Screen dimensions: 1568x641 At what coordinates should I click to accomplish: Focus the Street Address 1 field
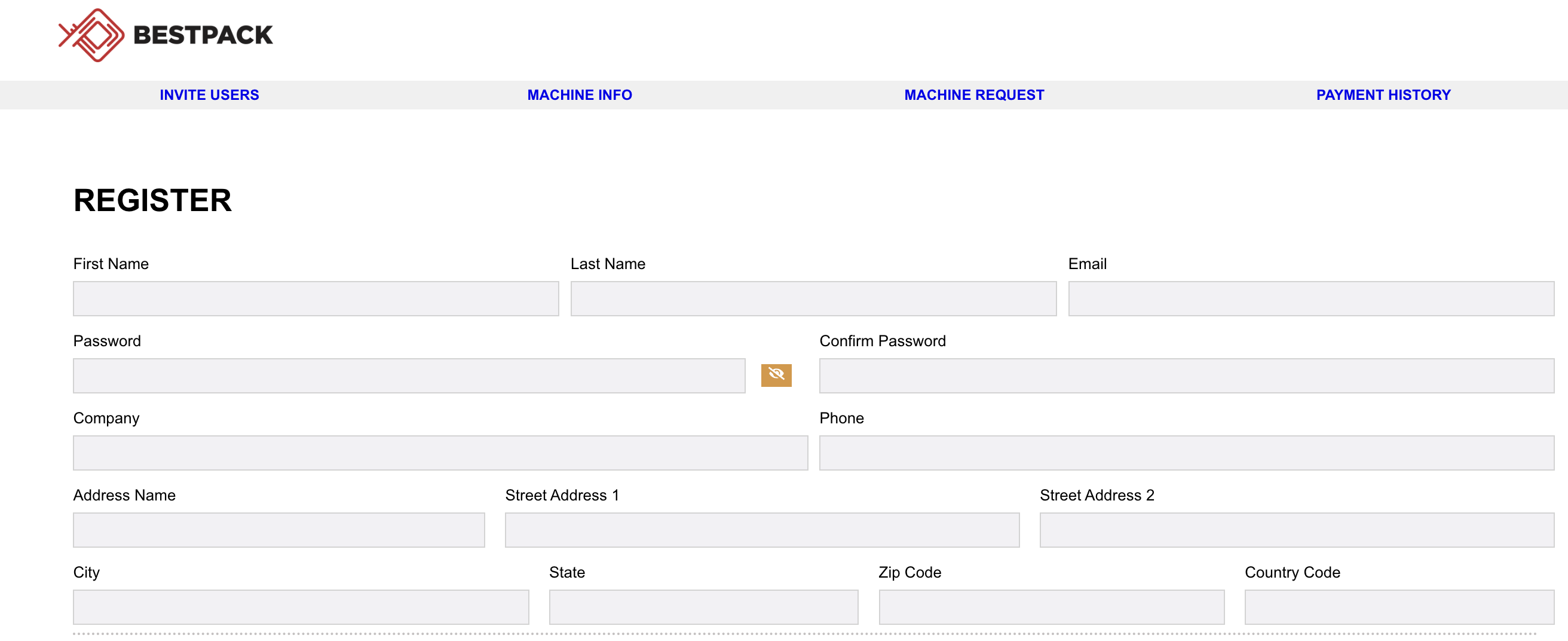762,530
